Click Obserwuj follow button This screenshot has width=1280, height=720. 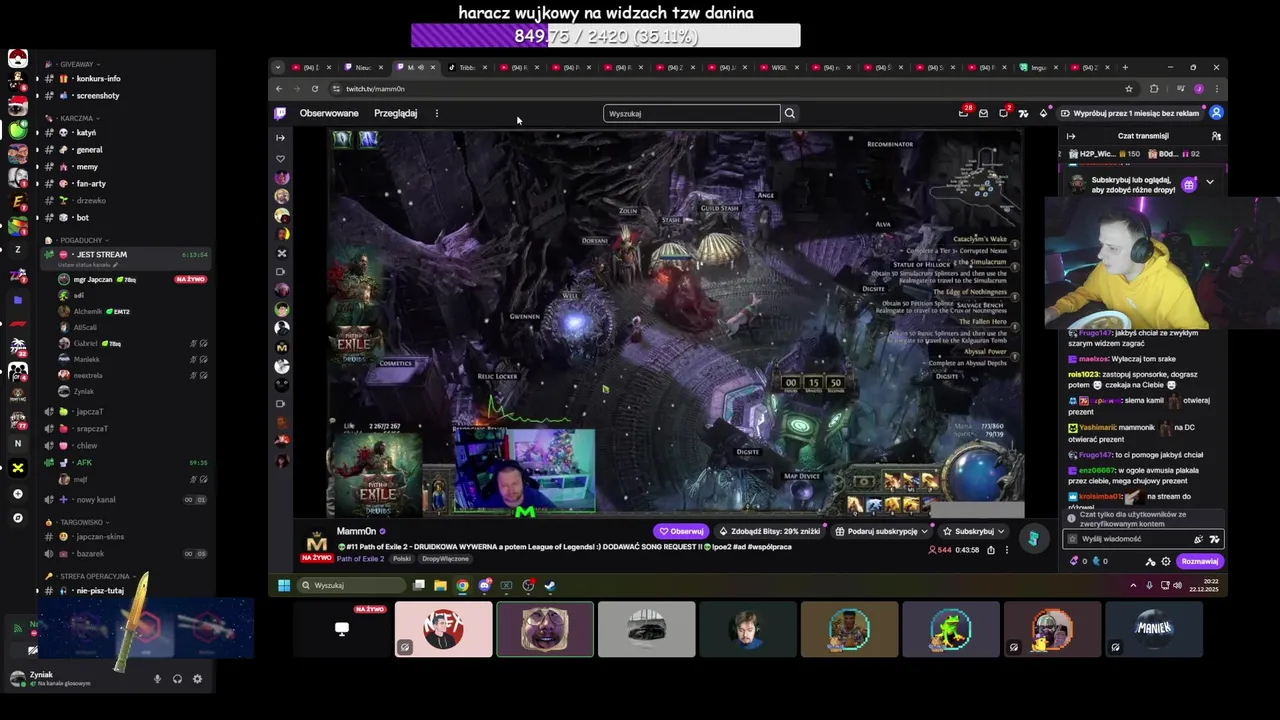pos(681,531)
